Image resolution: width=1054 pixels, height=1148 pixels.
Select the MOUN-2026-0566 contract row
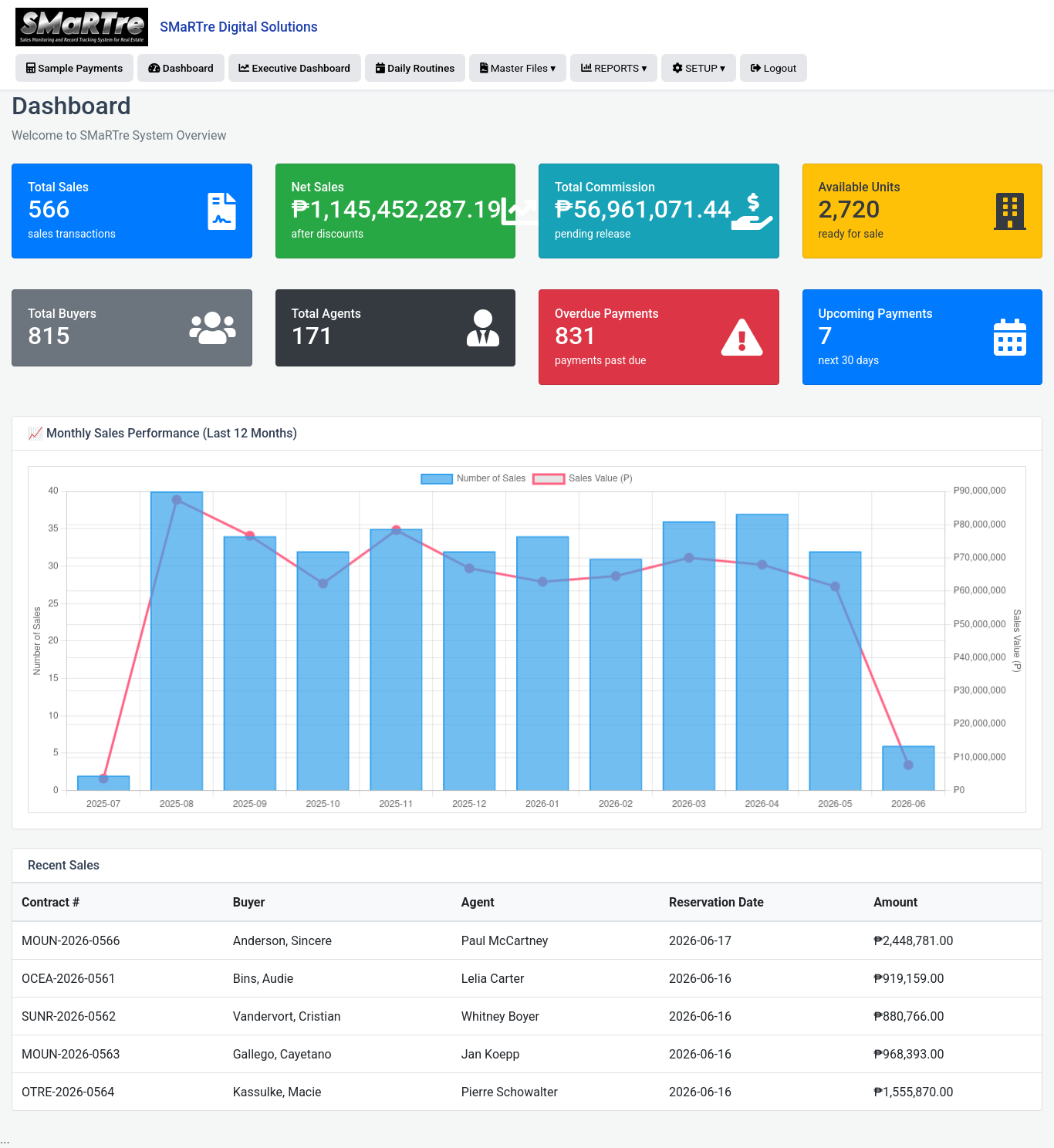pos(527,940)
